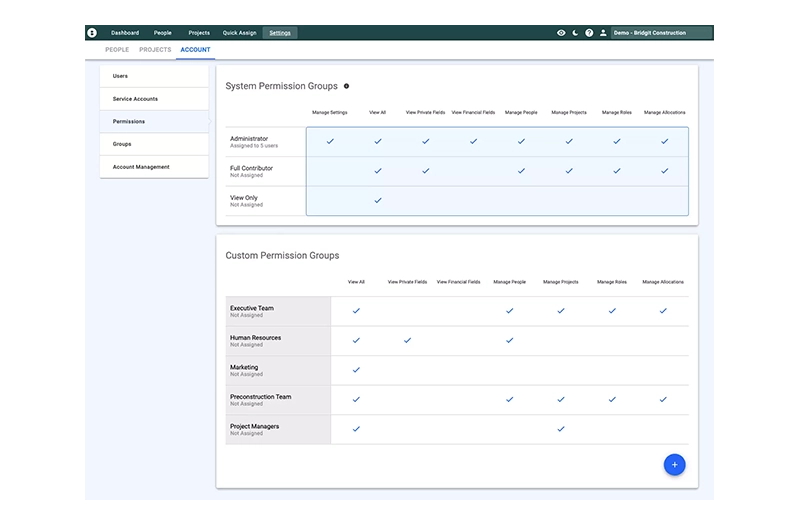Open Demo - Bridgit Construction account selector
The image size is (800, 525).
pyautogui.click(x=662, y=33)
